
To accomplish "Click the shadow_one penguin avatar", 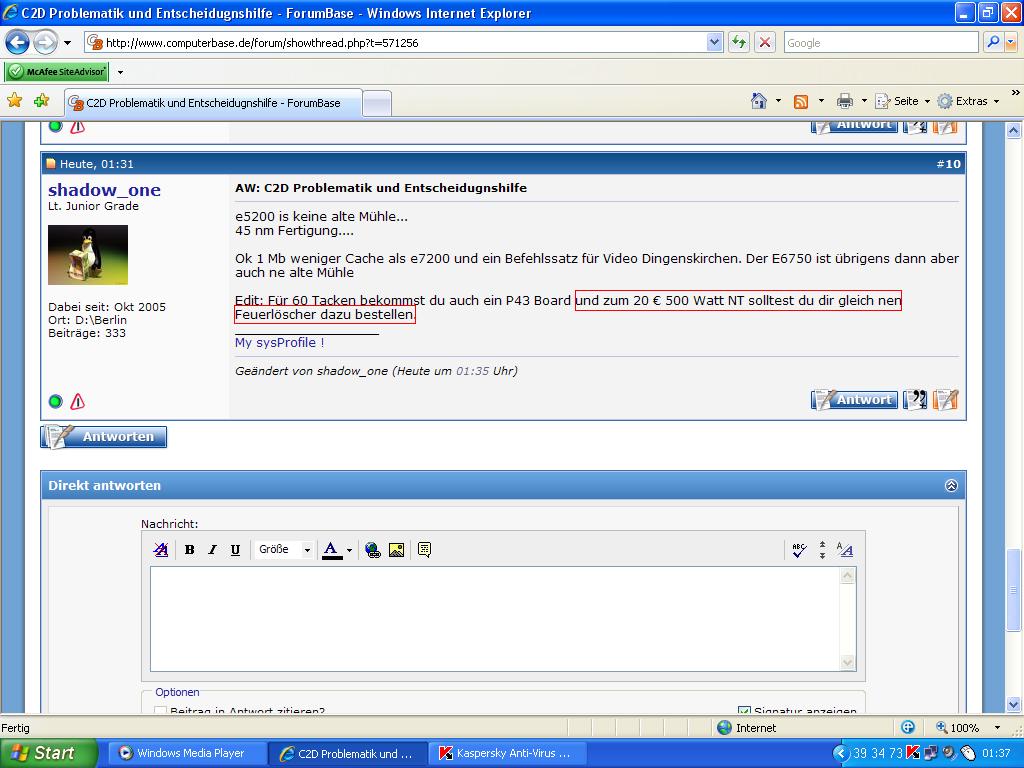I will tap(88, 255).
